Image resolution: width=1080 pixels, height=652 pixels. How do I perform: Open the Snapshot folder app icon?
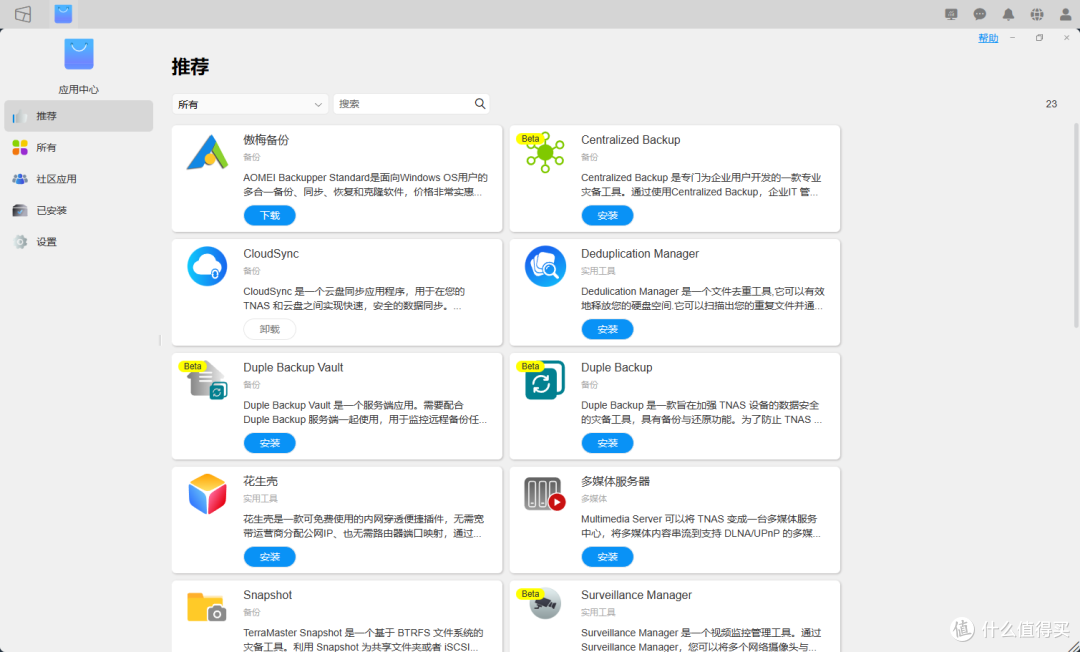(207, 607)
